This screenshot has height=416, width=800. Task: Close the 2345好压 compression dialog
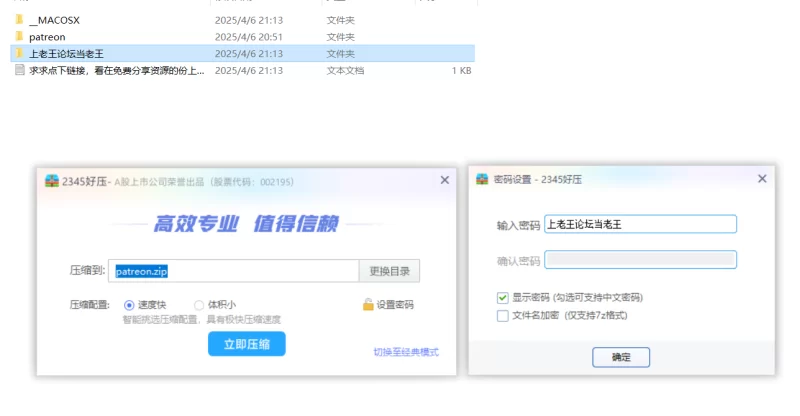pos(445,180)
